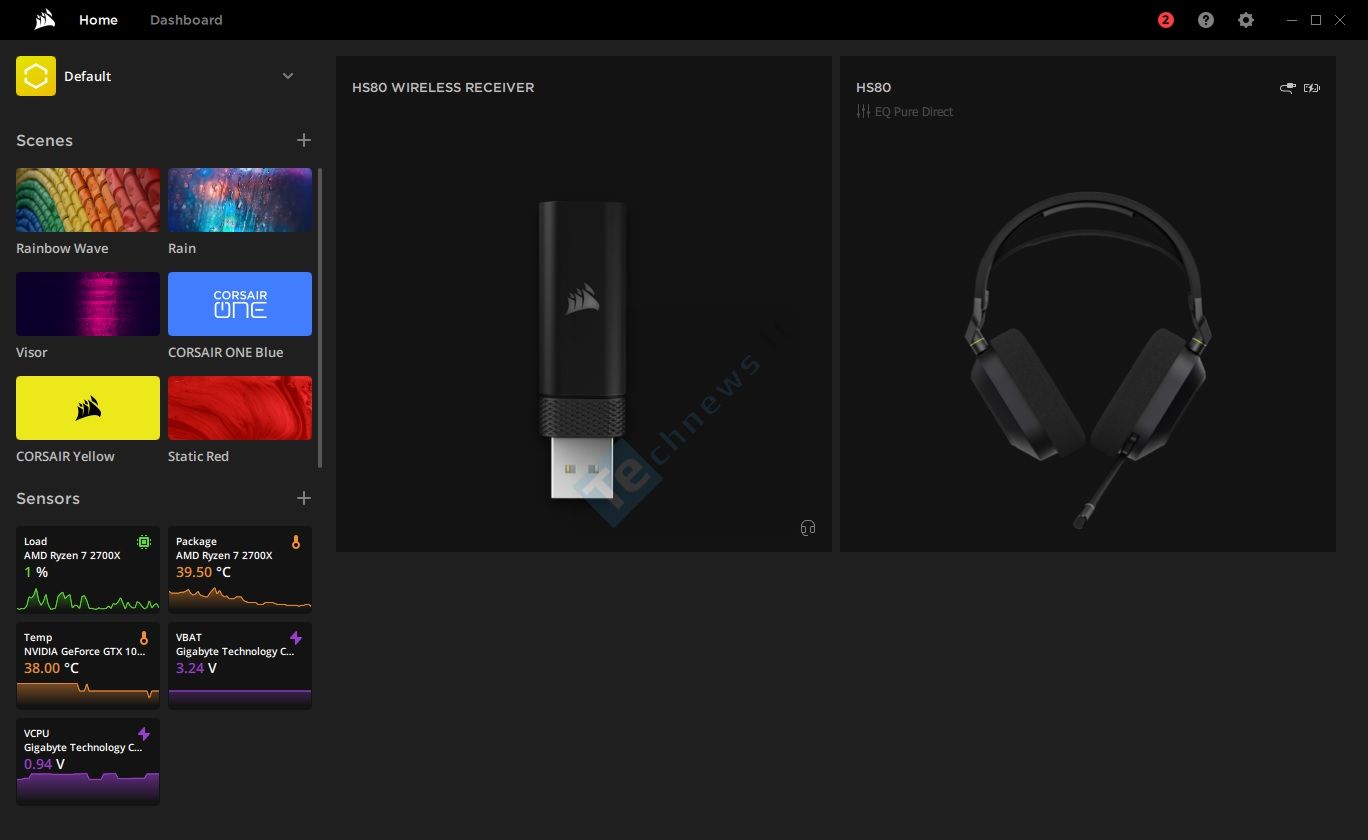
Task: Click the 38.00 °C GPU temp value
Action: tap(51, 668)
